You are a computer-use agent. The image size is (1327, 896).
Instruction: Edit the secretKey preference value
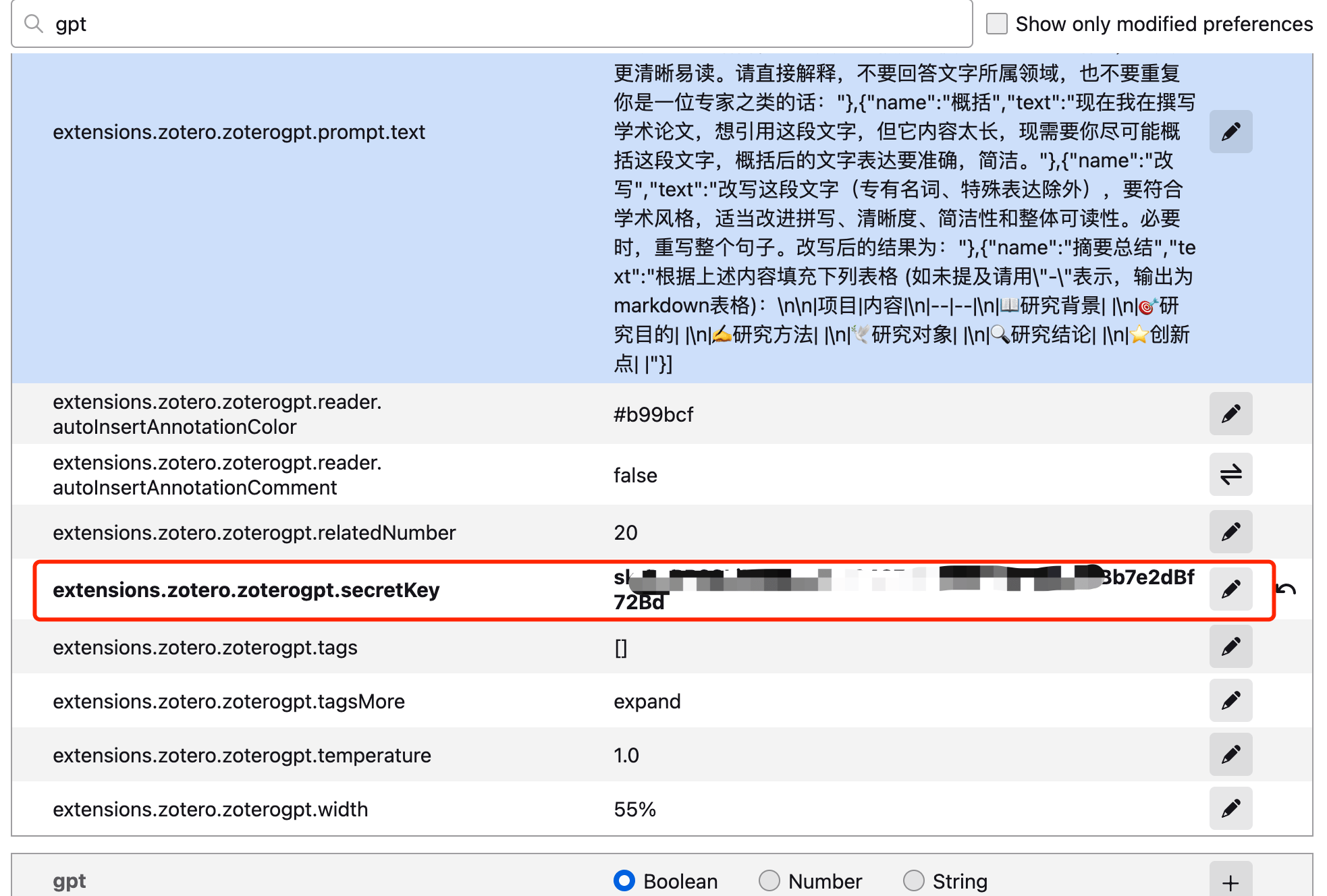1230,588
